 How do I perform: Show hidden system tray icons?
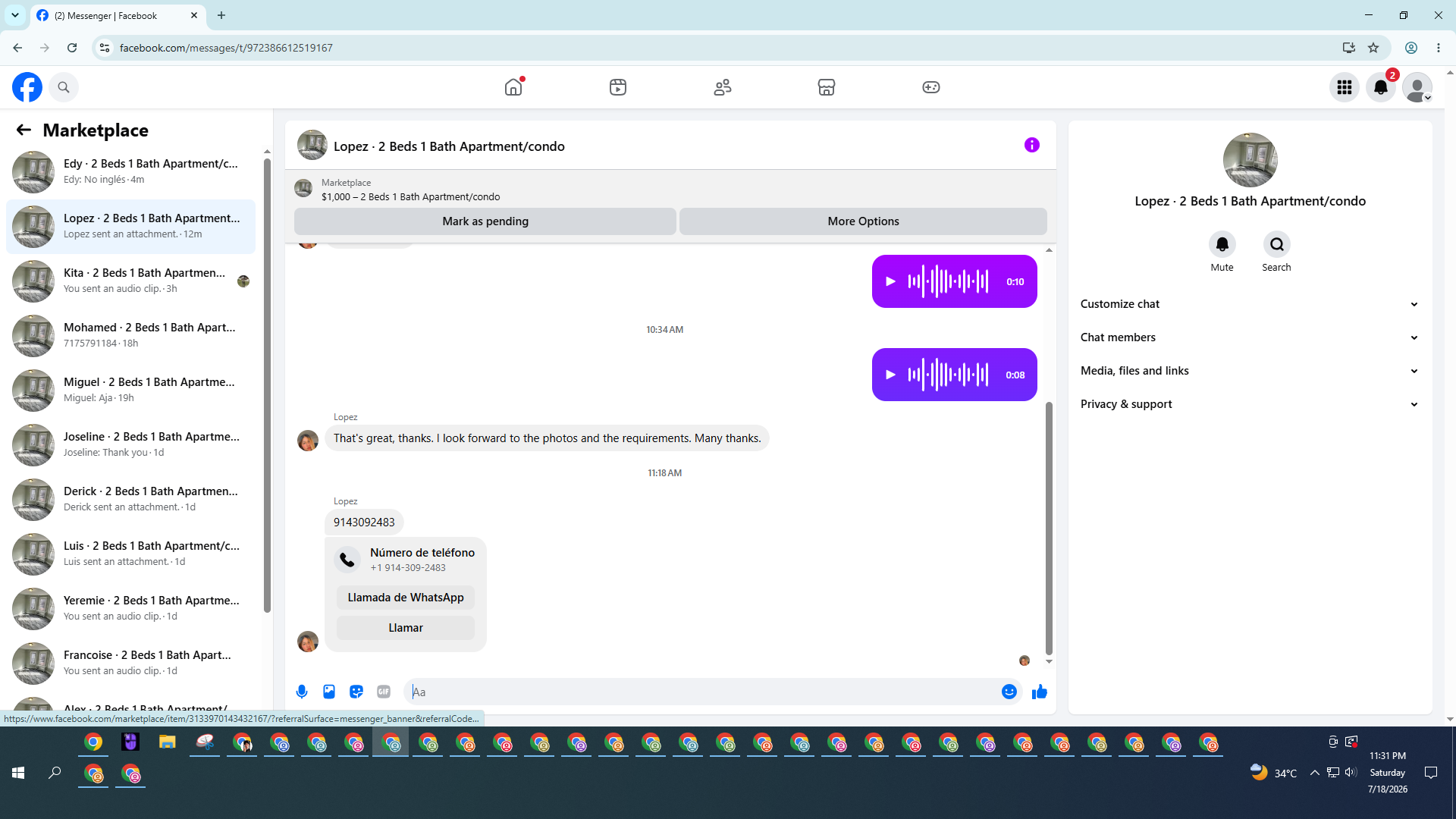(x=1315, y=773)
